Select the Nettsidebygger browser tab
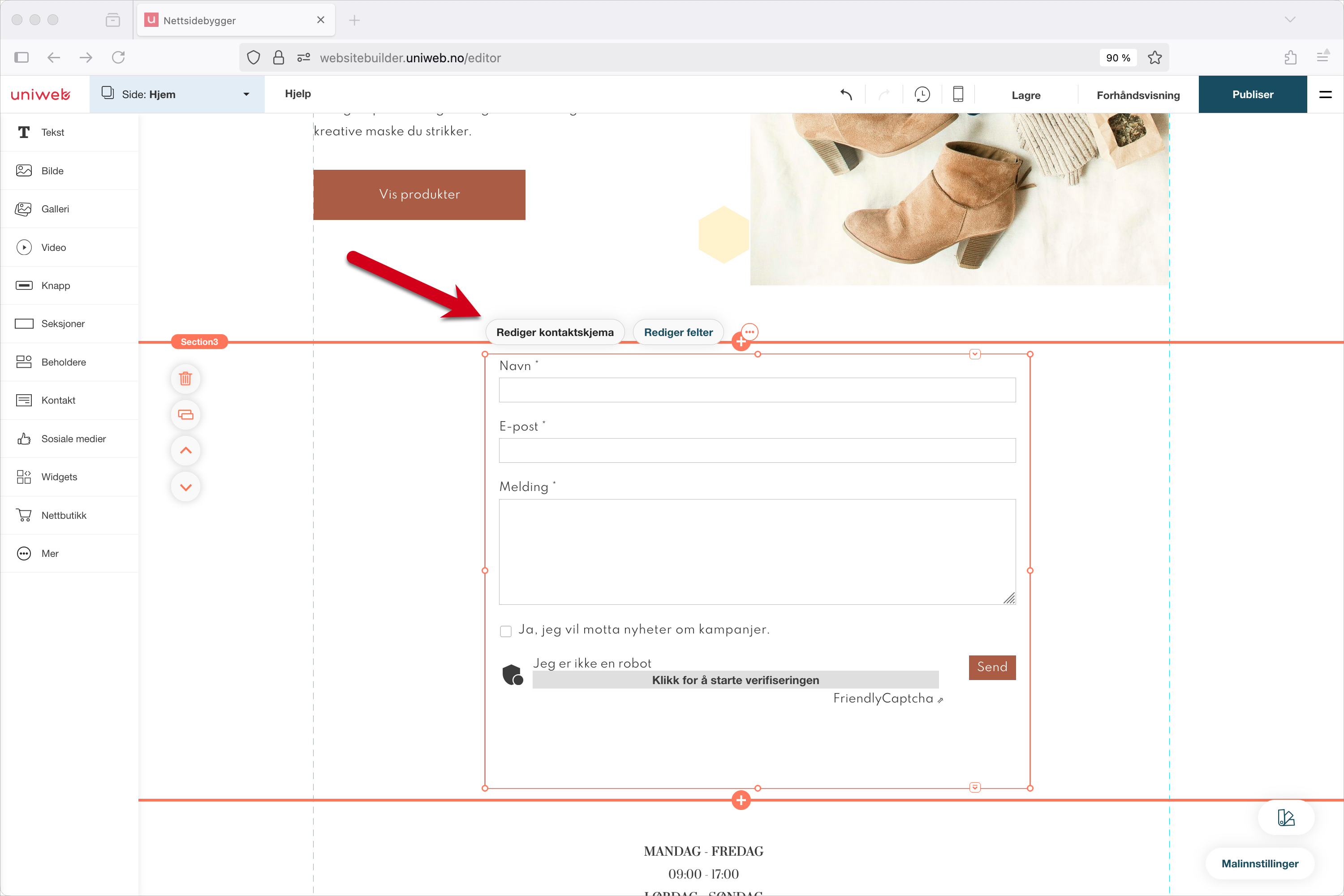This screenshot has width=1344, height=896. [x=236, y=20]
